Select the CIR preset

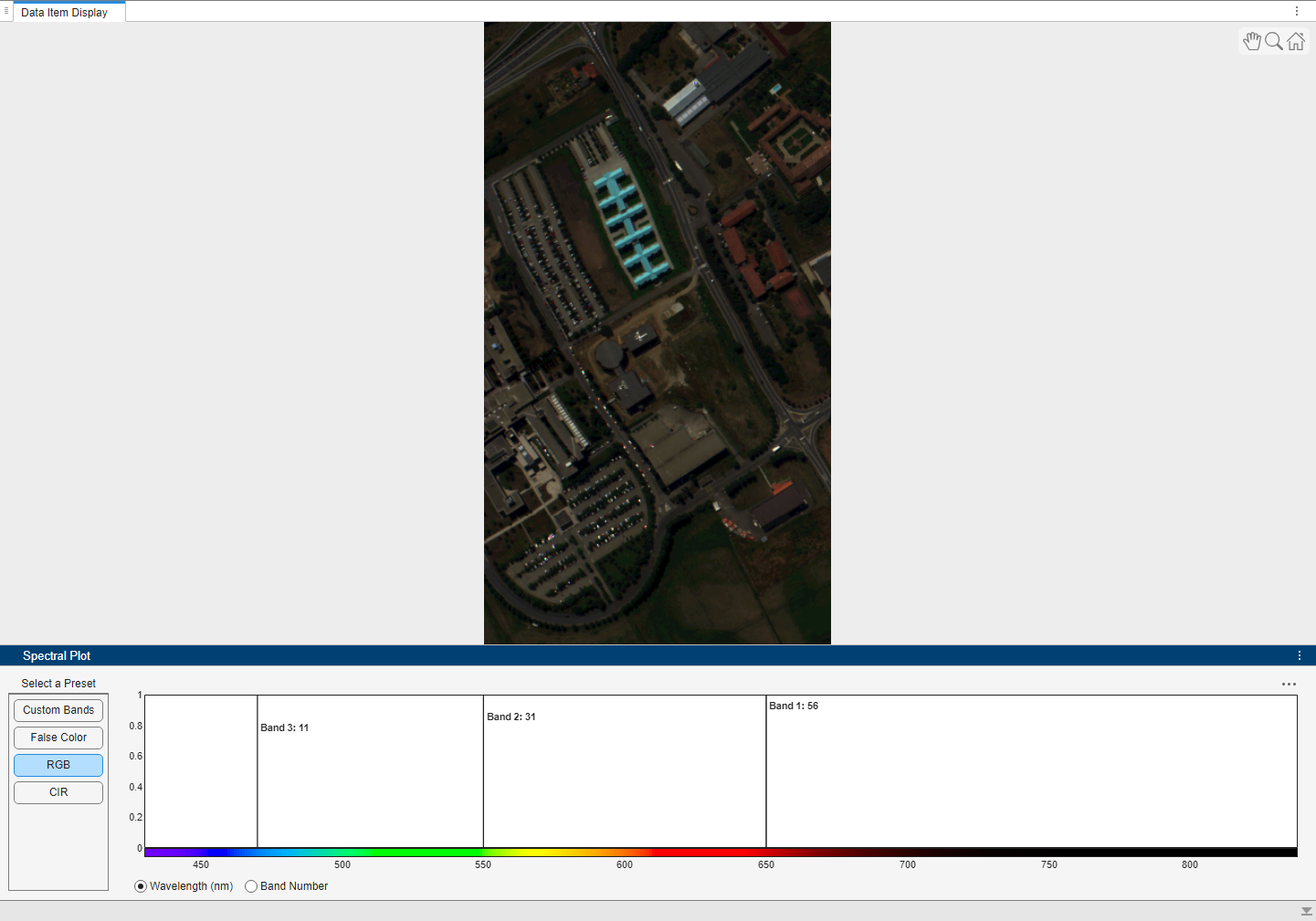58,792
